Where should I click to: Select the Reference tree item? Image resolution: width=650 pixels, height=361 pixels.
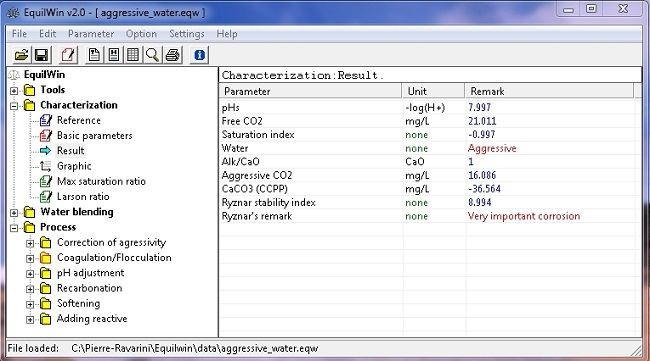coord(79,120)
